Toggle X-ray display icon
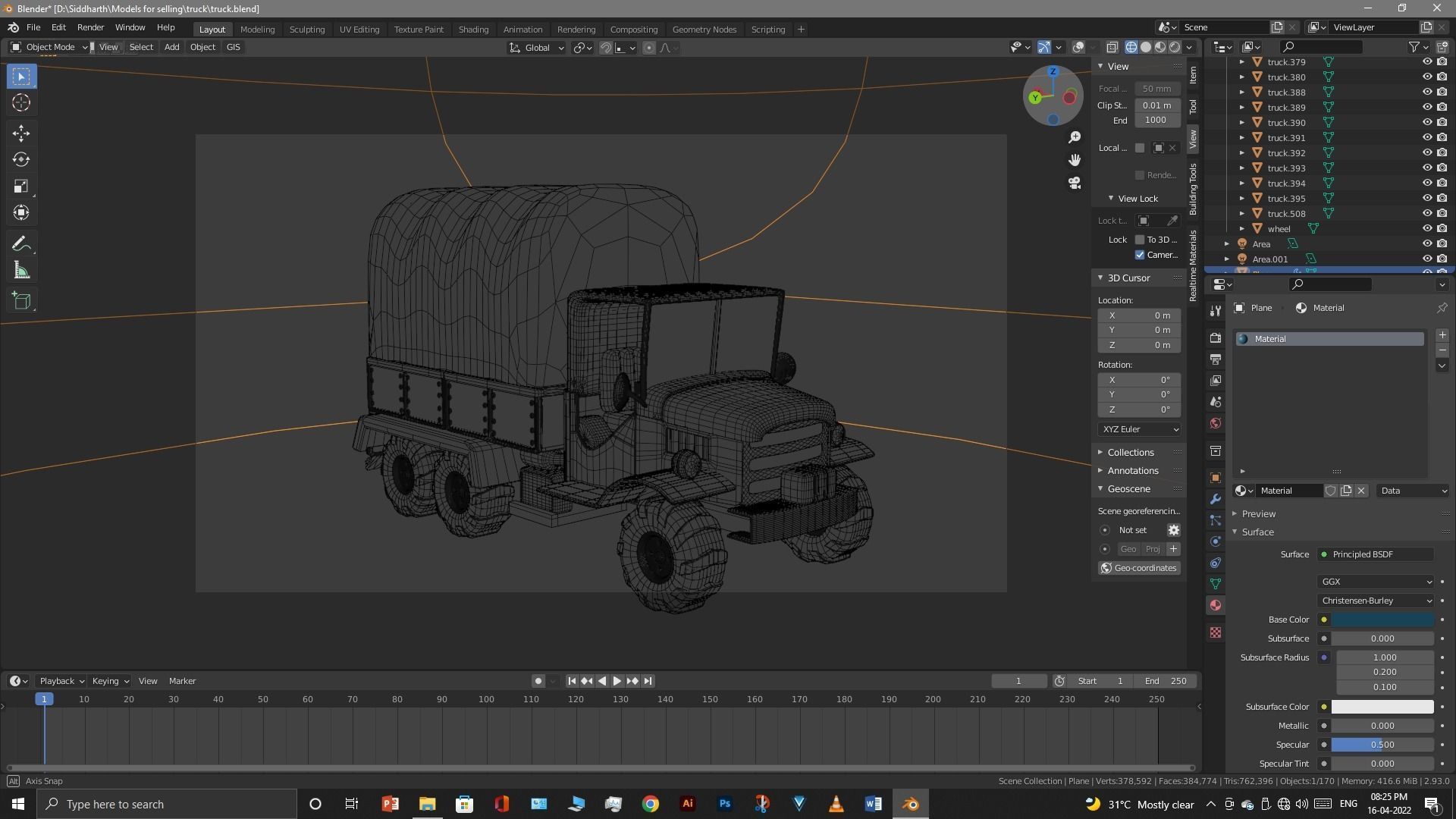Screen dimensions: 1456x819 pyautogui.click(x=1112, y=47)
